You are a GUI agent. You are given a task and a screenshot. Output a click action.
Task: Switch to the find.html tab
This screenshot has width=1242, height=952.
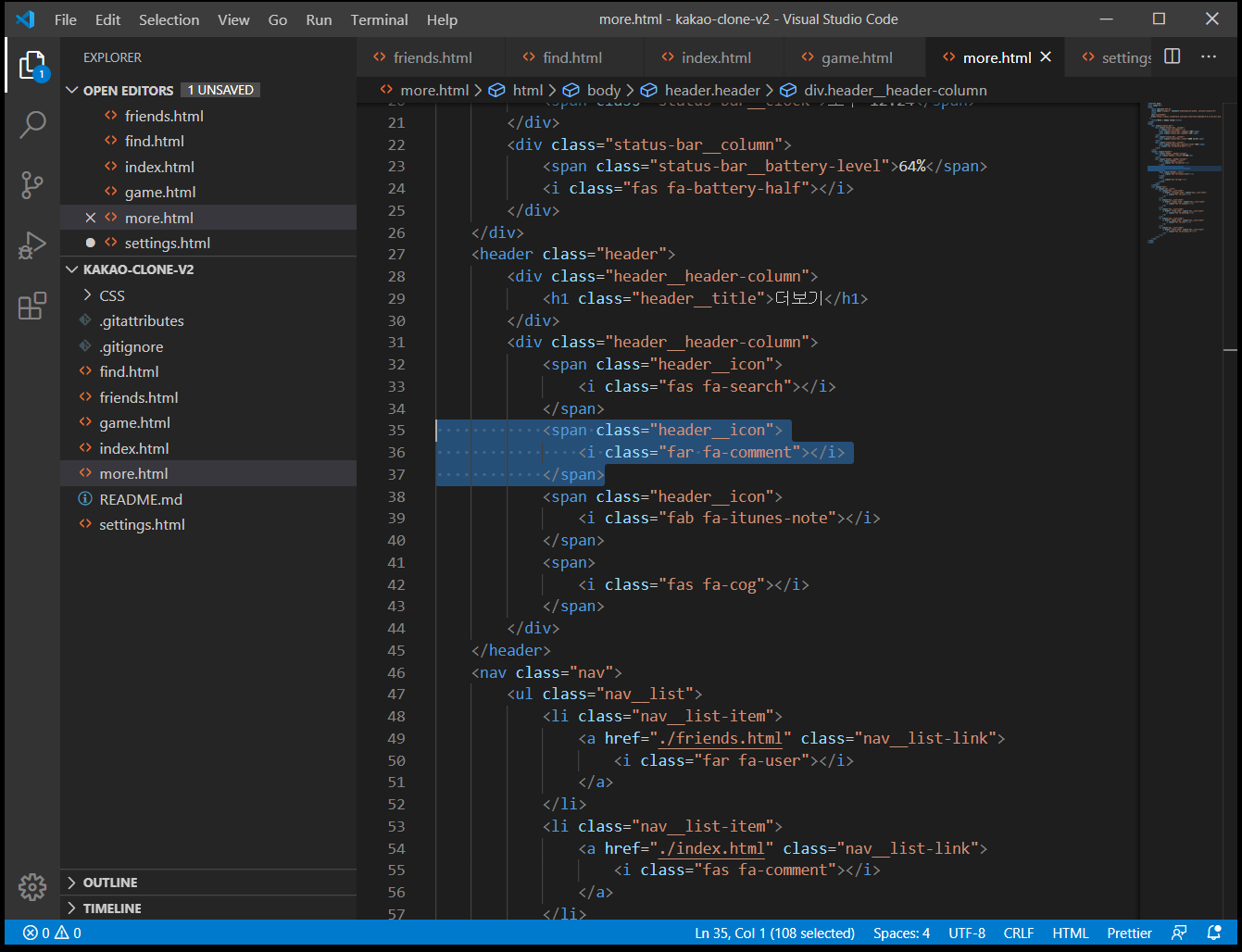tap(572, 57)
